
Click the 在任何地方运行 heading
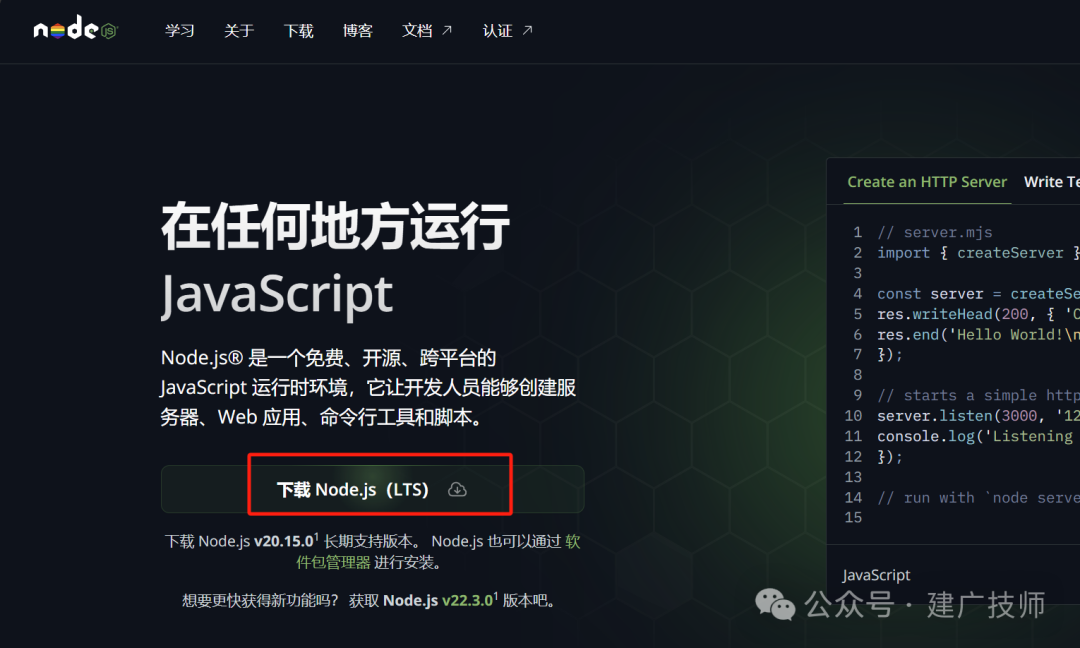[335, 227]
